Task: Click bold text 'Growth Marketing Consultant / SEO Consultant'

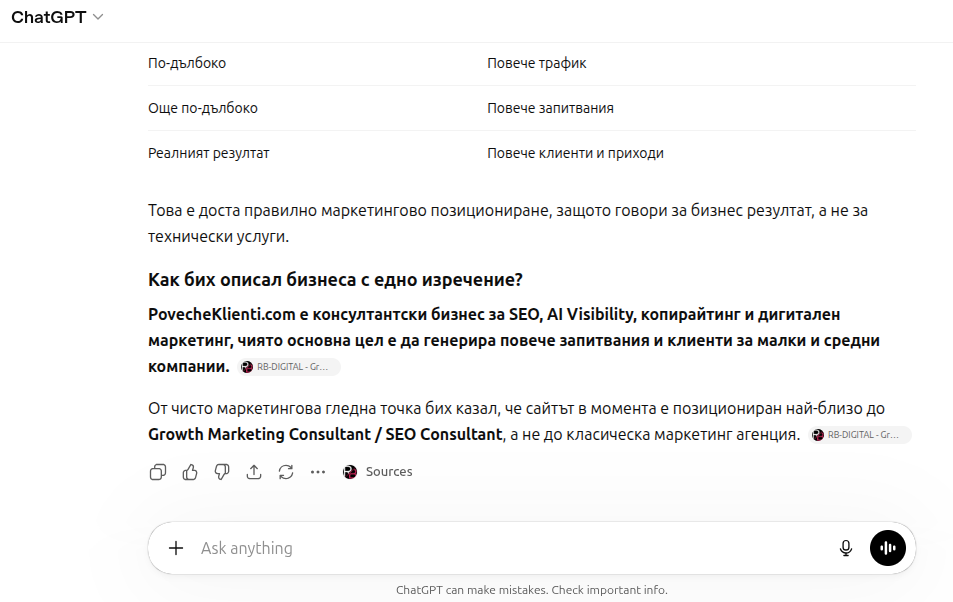Action: (x=326, y=434)
